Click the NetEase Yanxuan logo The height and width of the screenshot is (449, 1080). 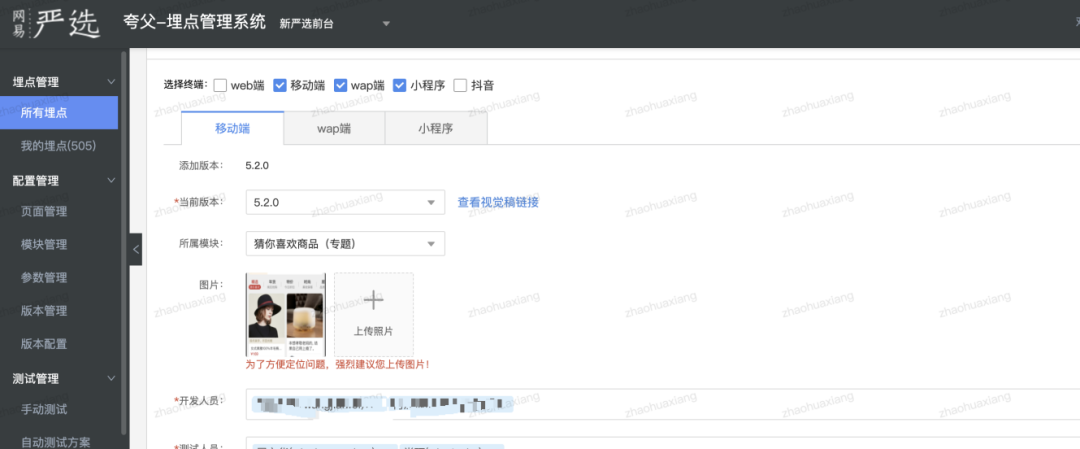tap(56, 24)
